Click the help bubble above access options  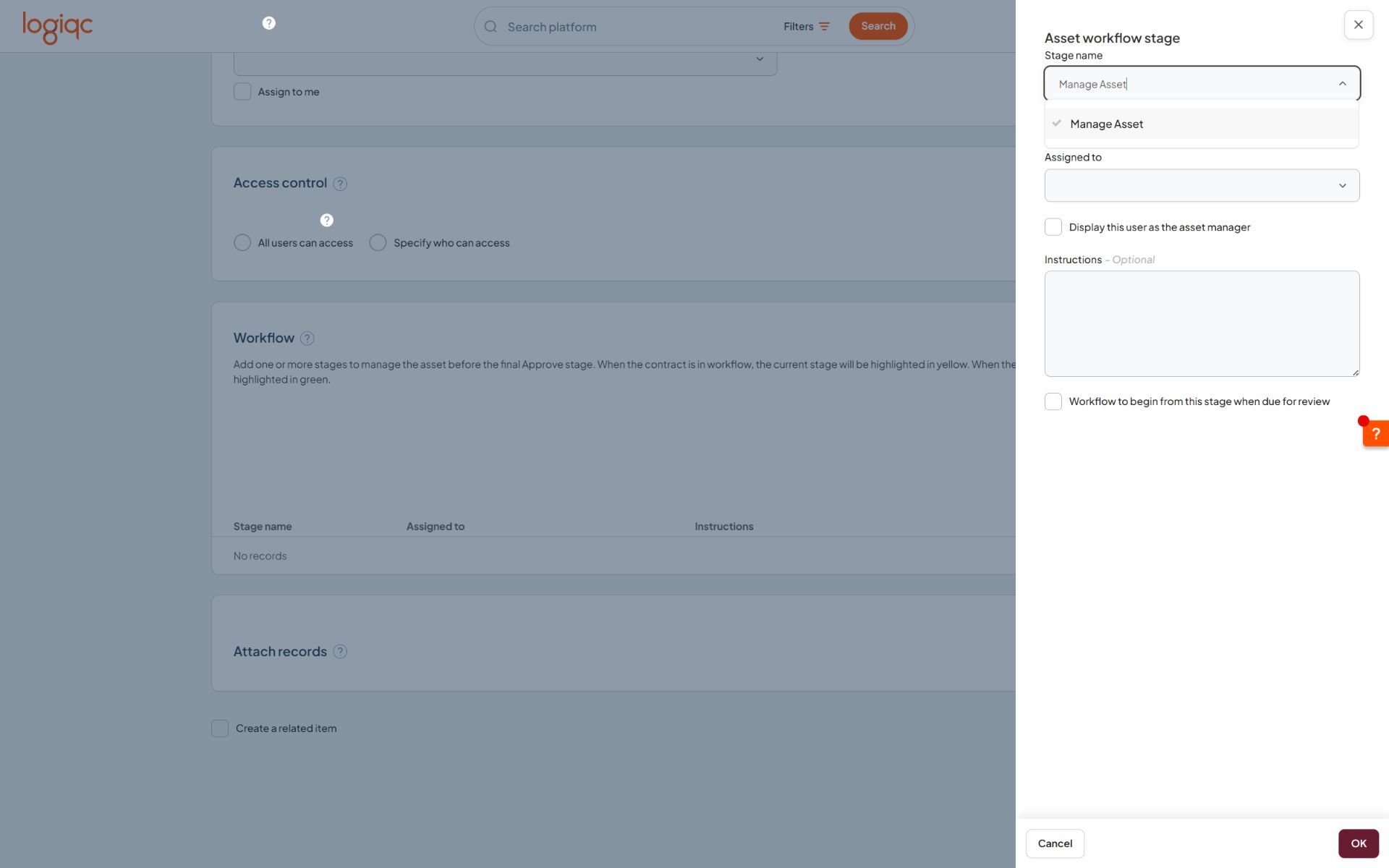coord(326,220)
